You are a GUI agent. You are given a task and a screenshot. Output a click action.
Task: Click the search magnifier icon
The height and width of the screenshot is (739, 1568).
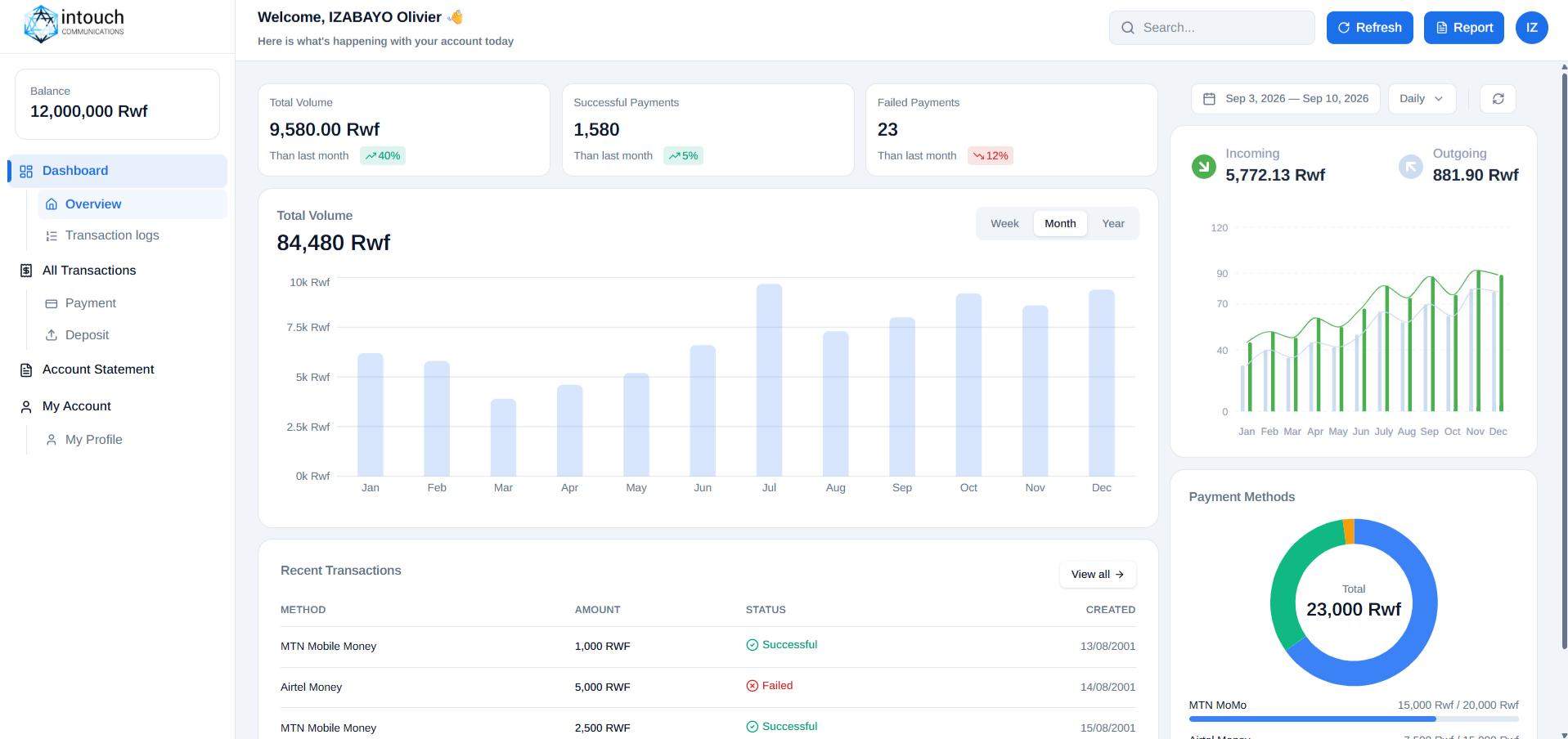coord(1128,28)
